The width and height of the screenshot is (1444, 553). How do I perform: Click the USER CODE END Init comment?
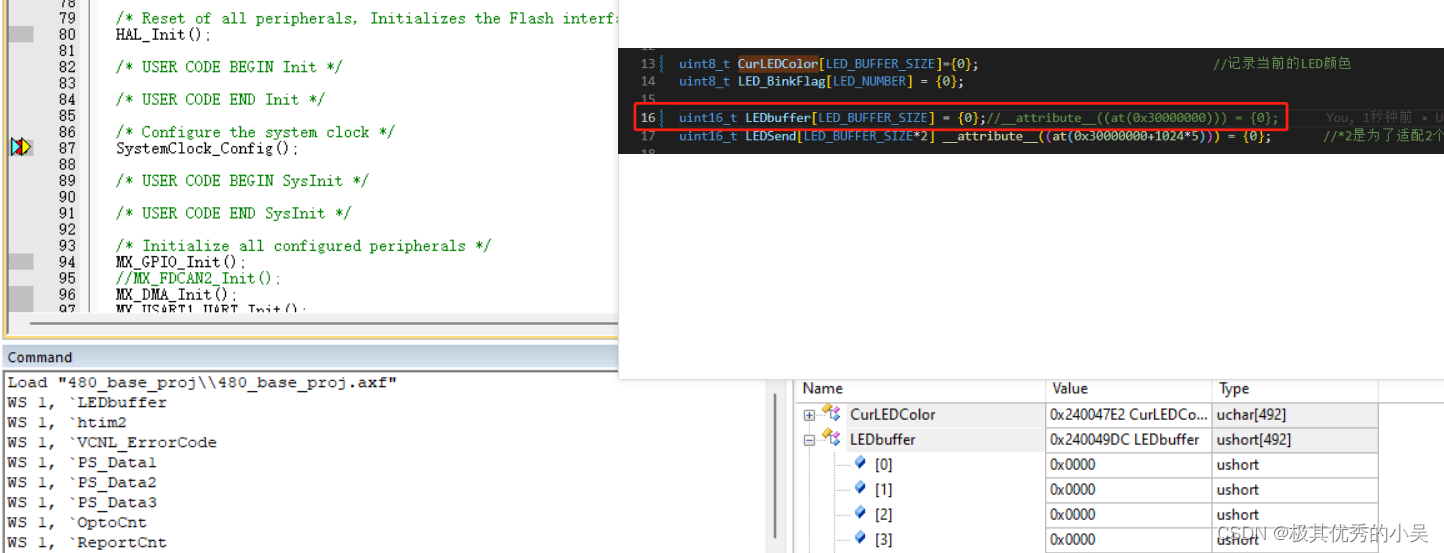pos(220,99)
